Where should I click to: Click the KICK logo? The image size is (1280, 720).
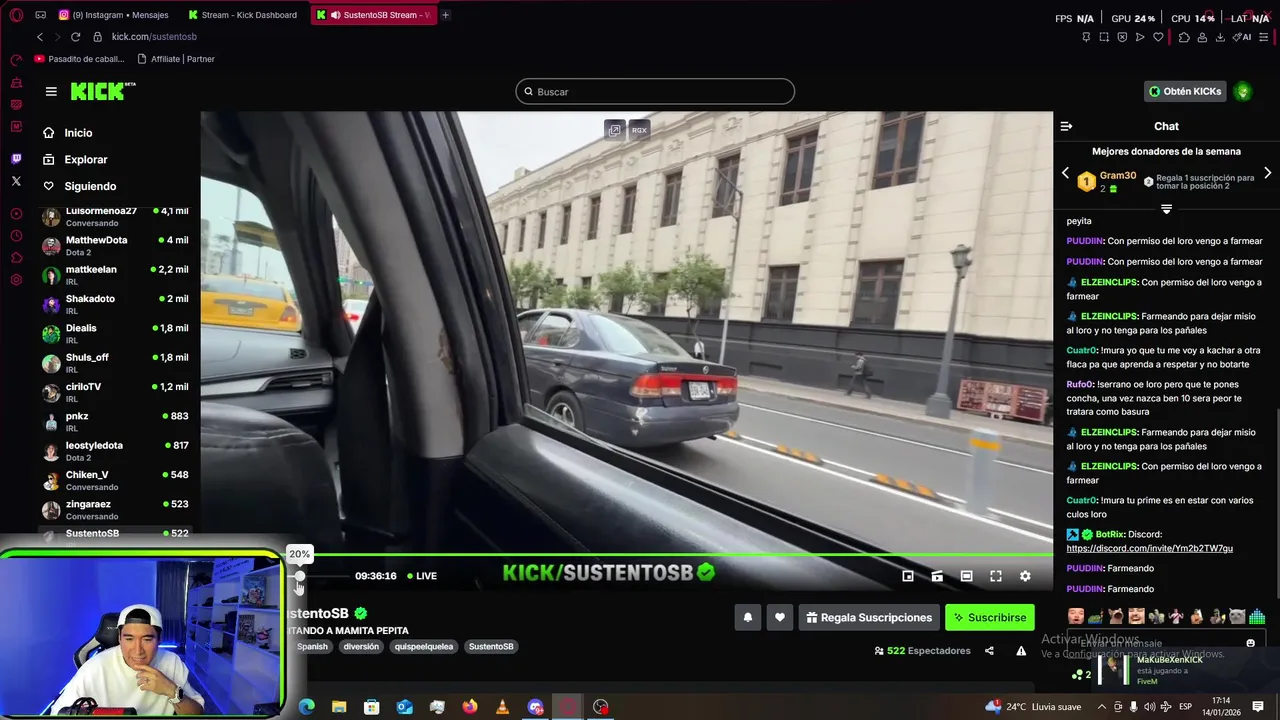[102, 91]
